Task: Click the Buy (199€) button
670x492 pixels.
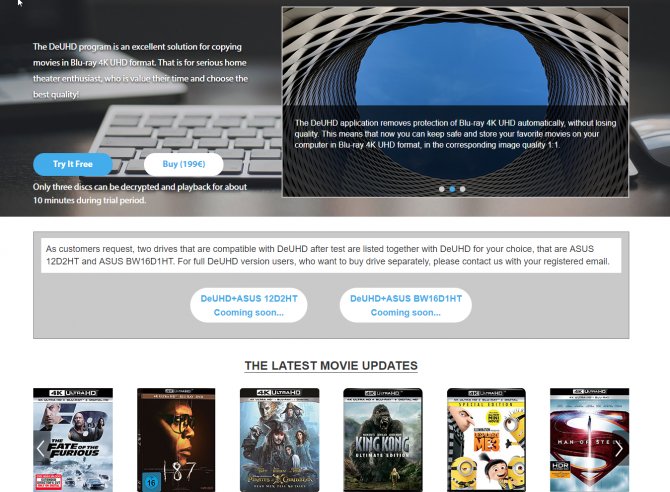Action: (184, 164)
